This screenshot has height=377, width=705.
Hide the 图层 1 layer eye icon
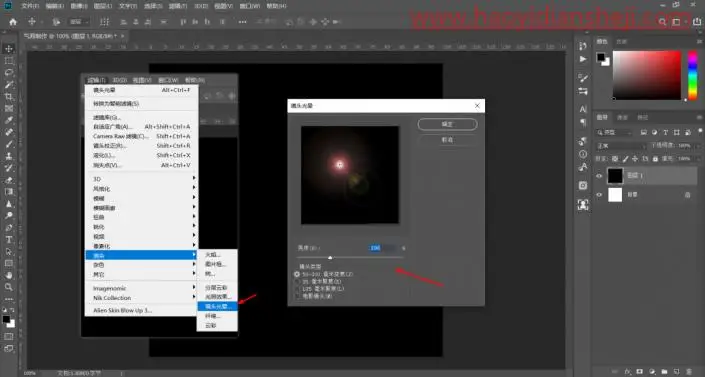(599, 176)
